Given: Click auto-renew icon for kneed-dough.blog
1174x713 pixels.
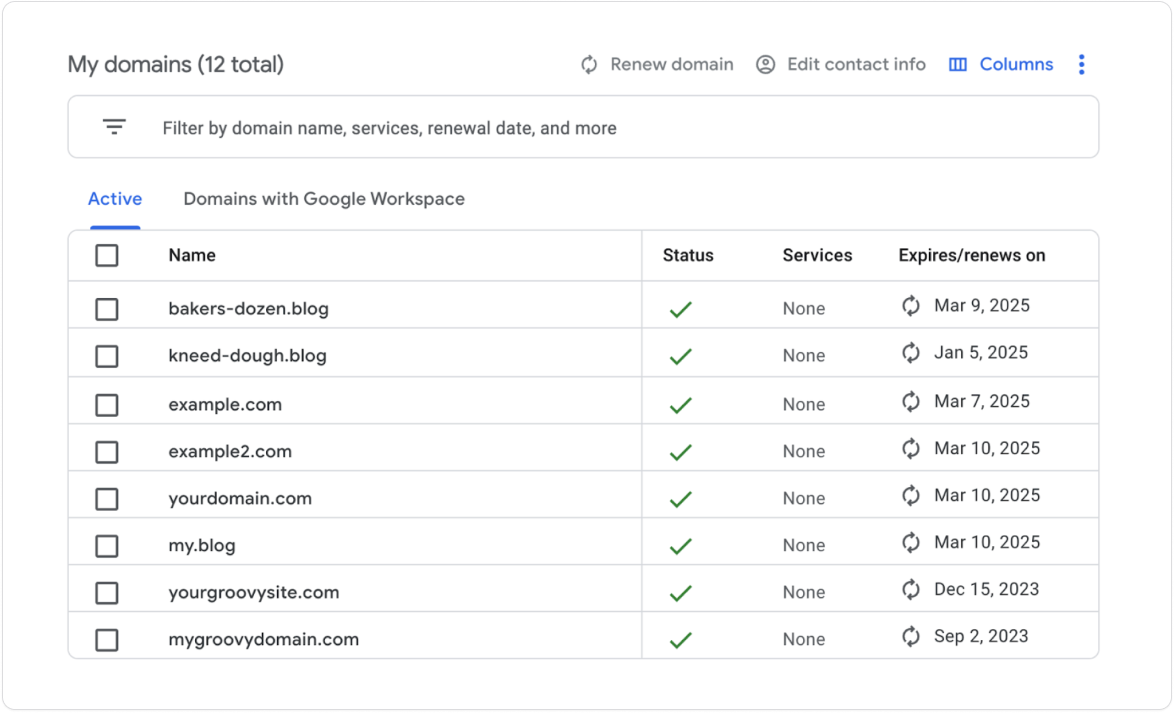Looking at the screenshot, I should (x=910, y=353).
